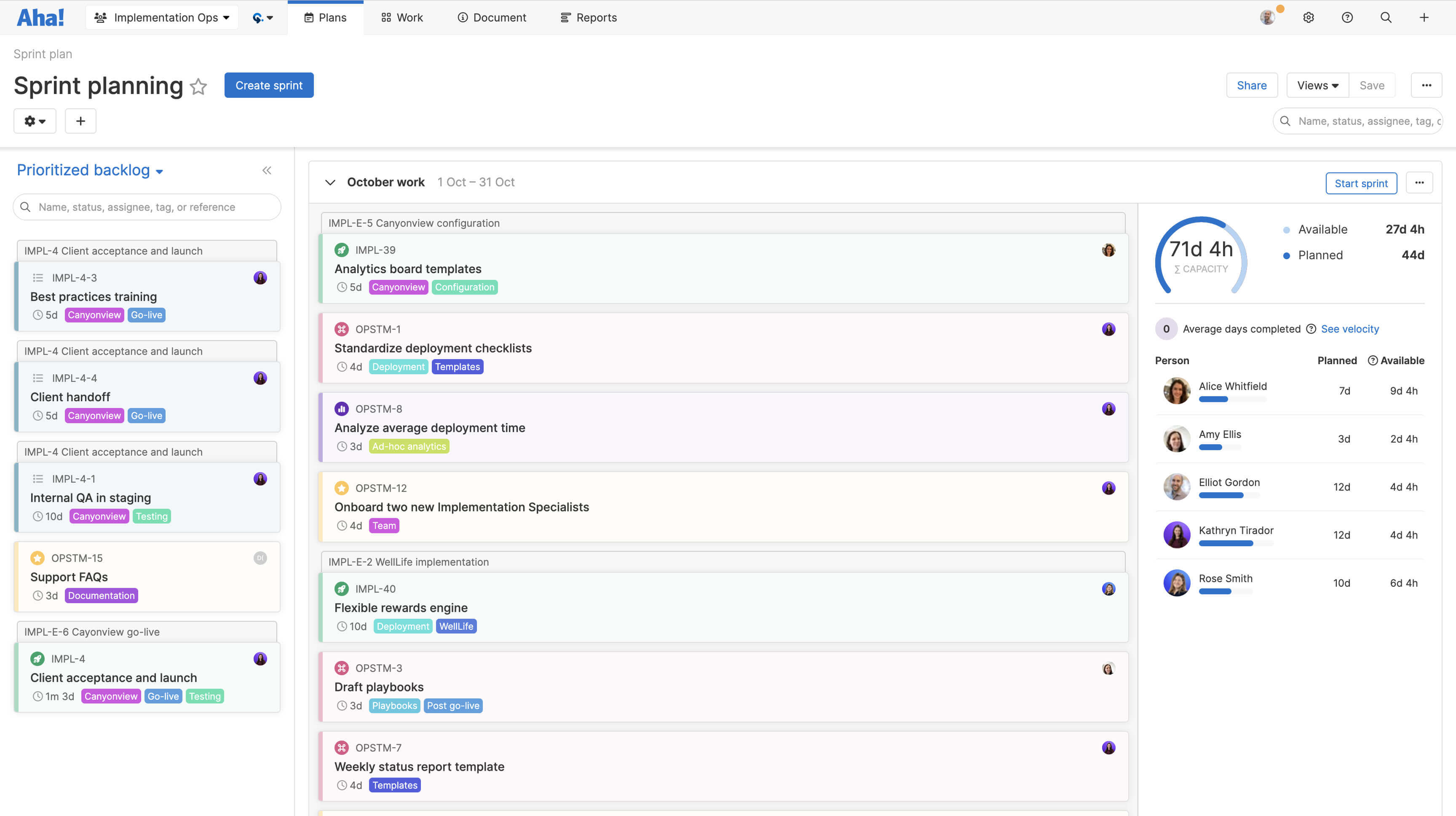This screenshot has height=816, width=1456.
Task: Star the Sprint planning page as favorite
Action: coord(198,86)
